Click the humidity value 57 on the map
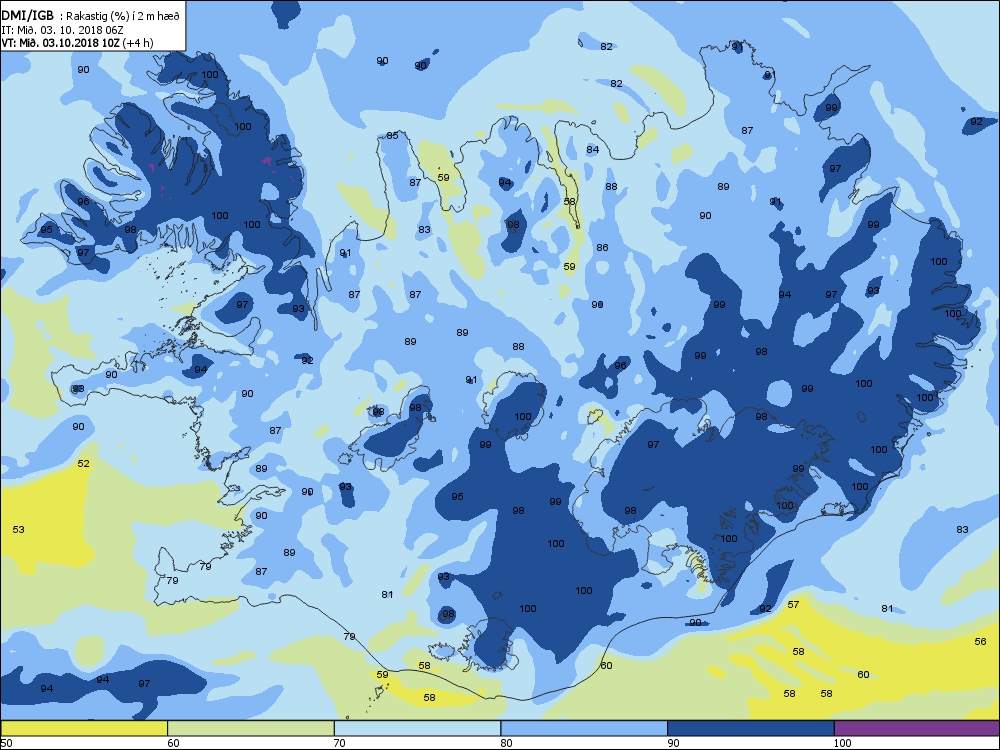This screenshot has height=750, width=1000. pyautogui.click(x=793, y=605)
